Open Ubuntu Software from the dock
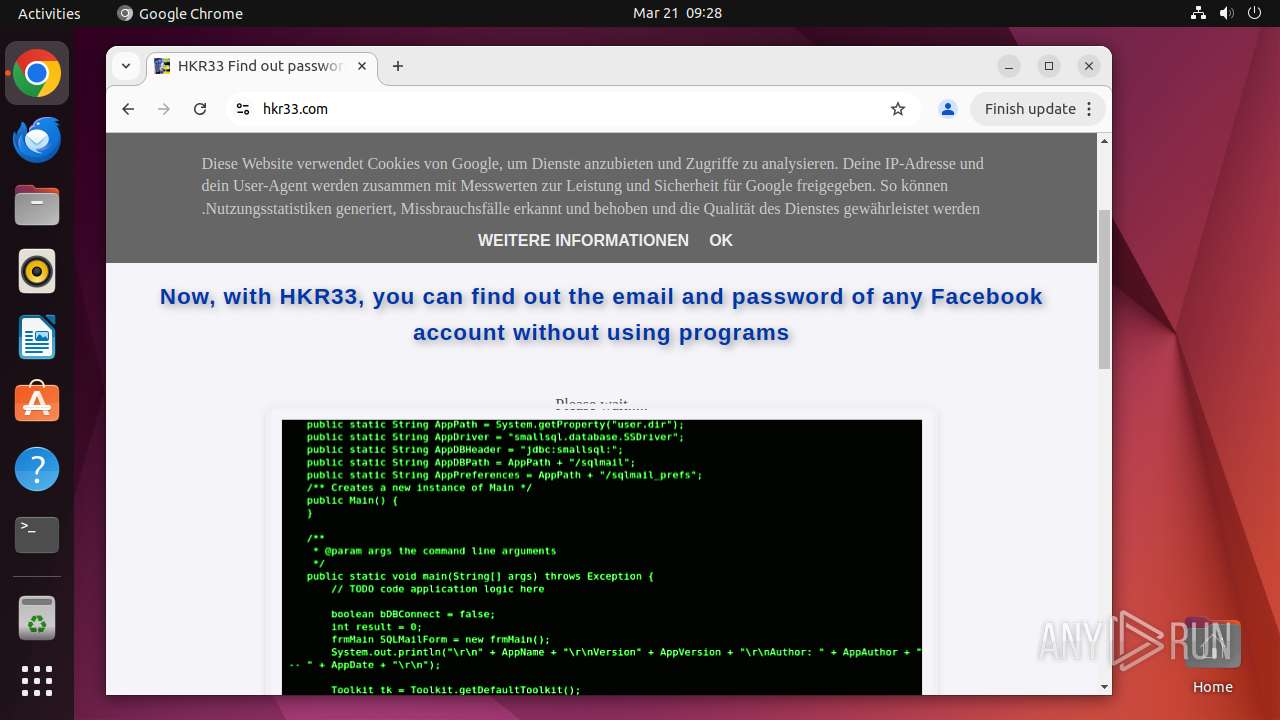The image size is (1280, 720). (x=37, y=404)
